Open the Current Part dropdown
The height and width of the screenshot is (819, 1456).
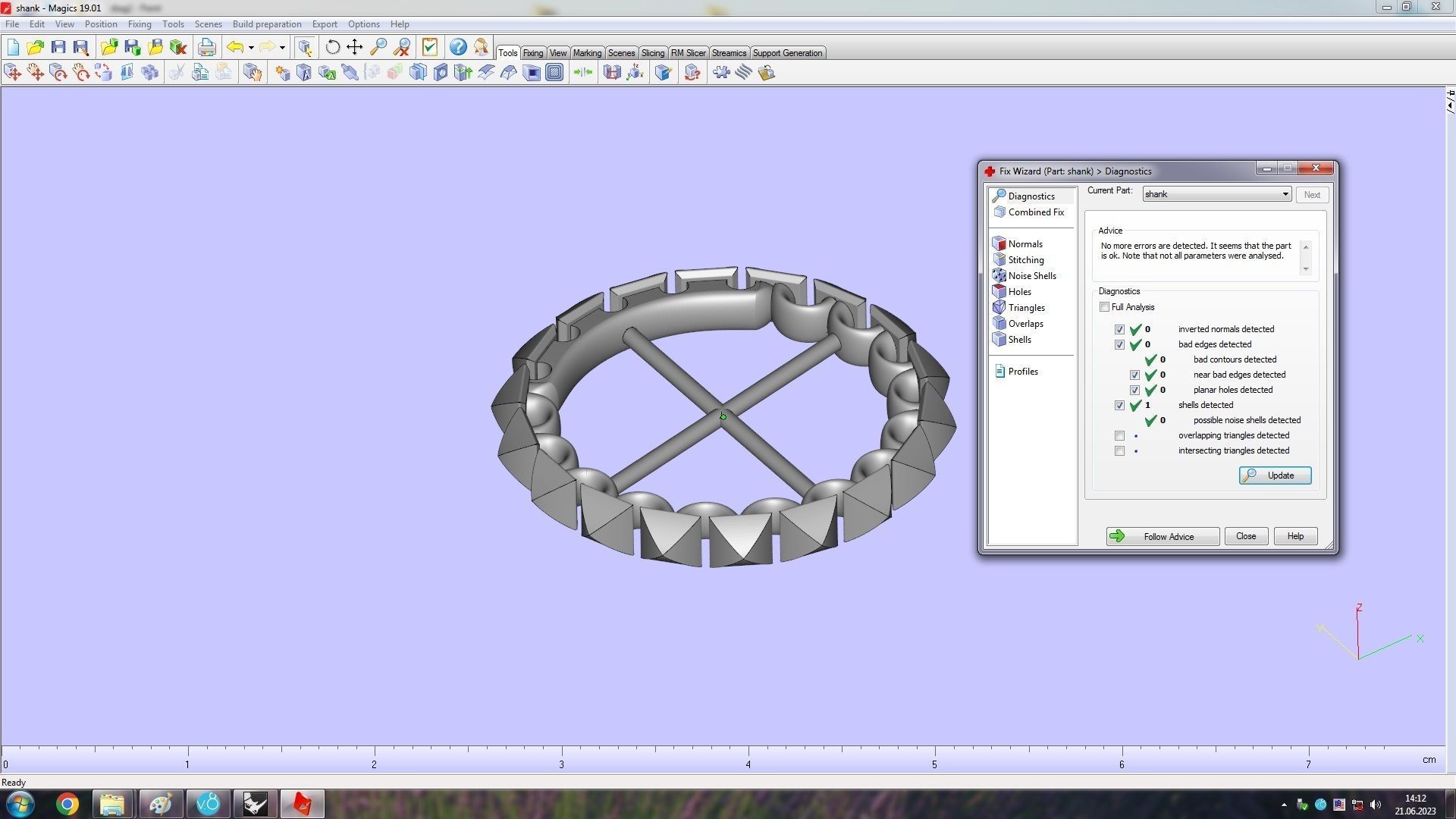[1285, 194]
